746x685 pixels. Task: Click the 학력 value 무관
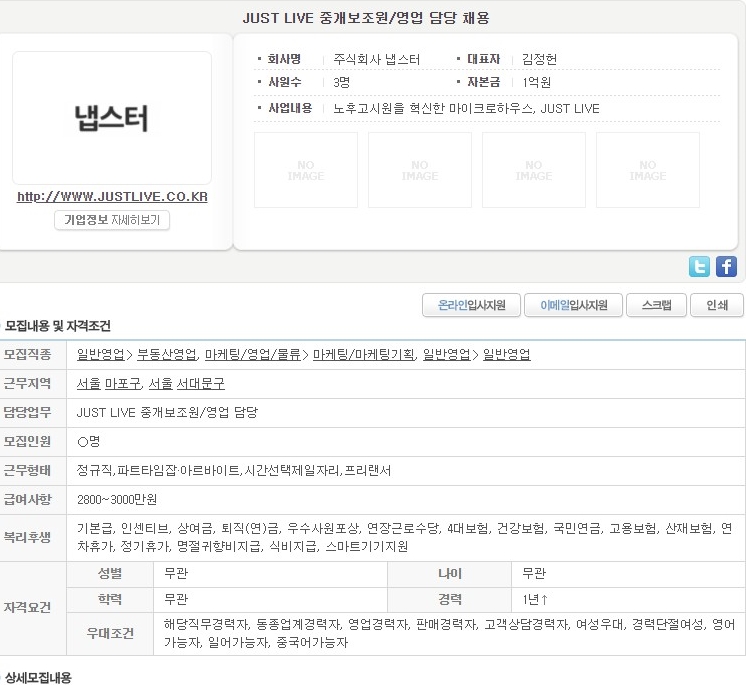(176, 599)
